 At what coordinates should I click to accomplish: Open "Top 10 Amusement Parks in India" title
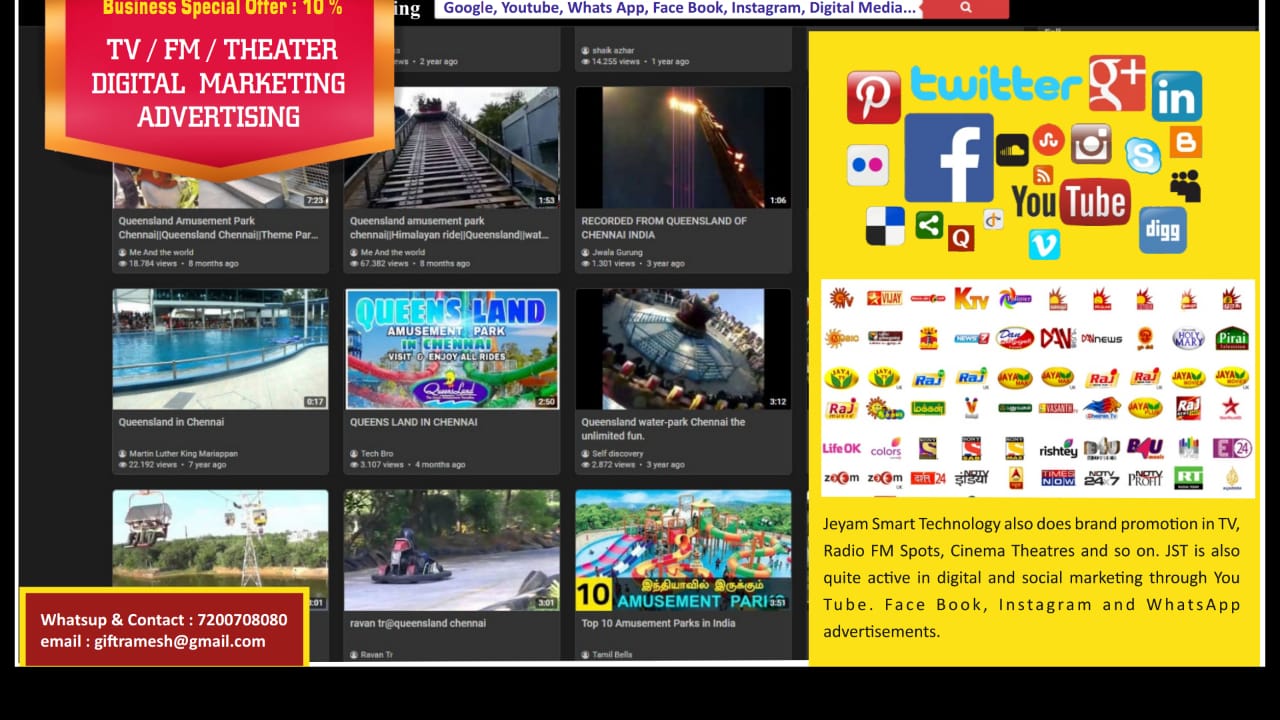(x=658, y=623)
